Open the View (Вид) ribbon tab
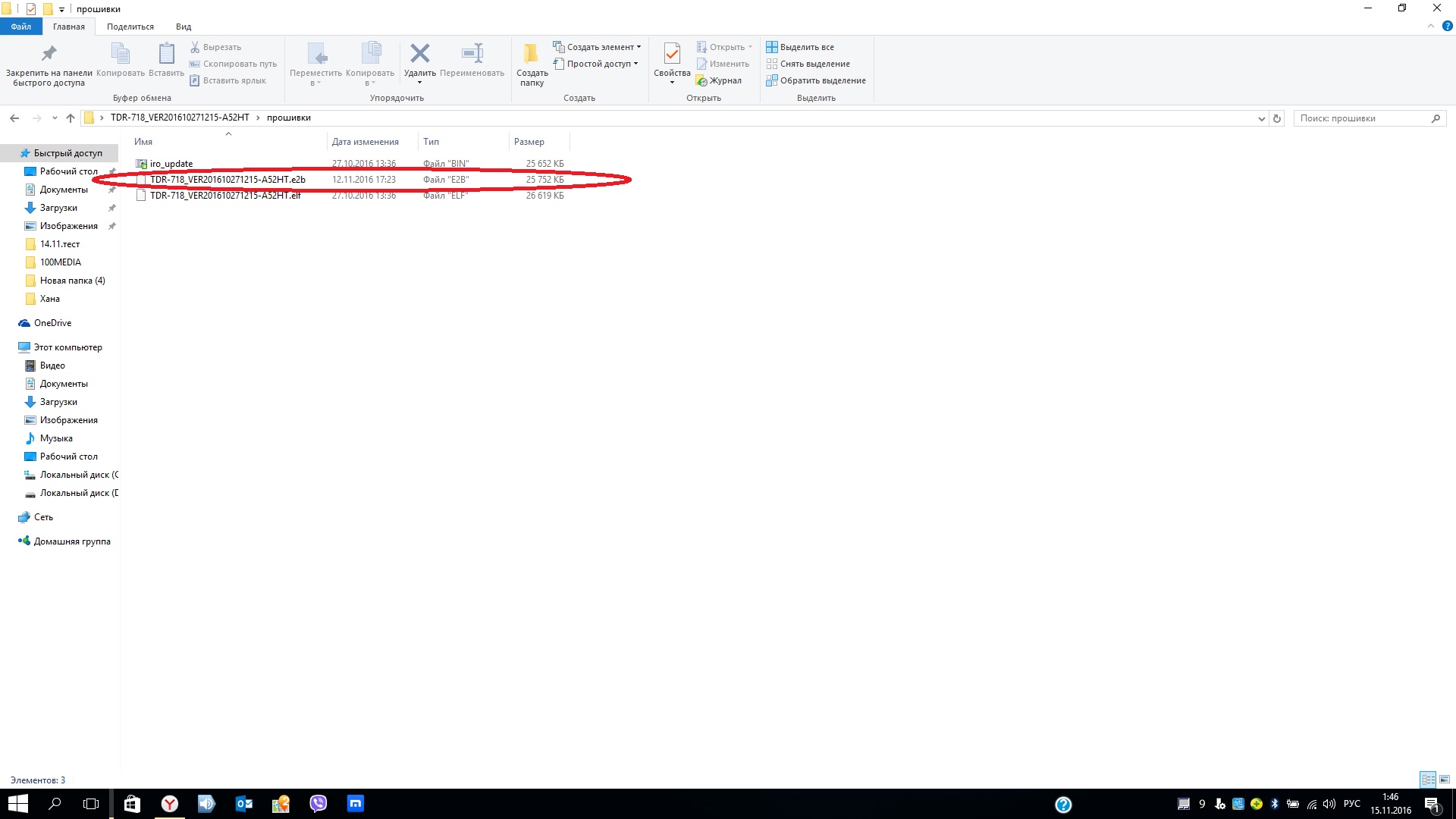 coord(184,27)
